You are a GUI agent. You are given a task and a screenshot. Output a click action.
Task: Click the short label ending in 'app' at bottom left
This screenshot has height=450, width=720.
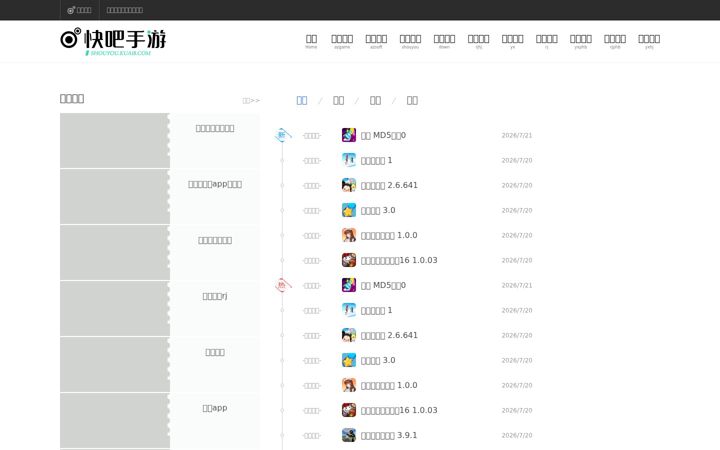215,408
